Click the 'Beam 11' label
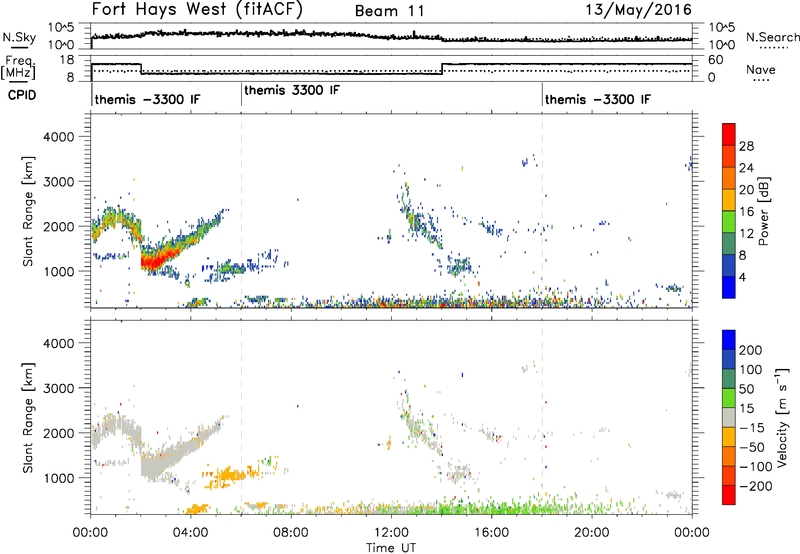The width and height of the screenshot is (800, 554). [x=390, y=11]
